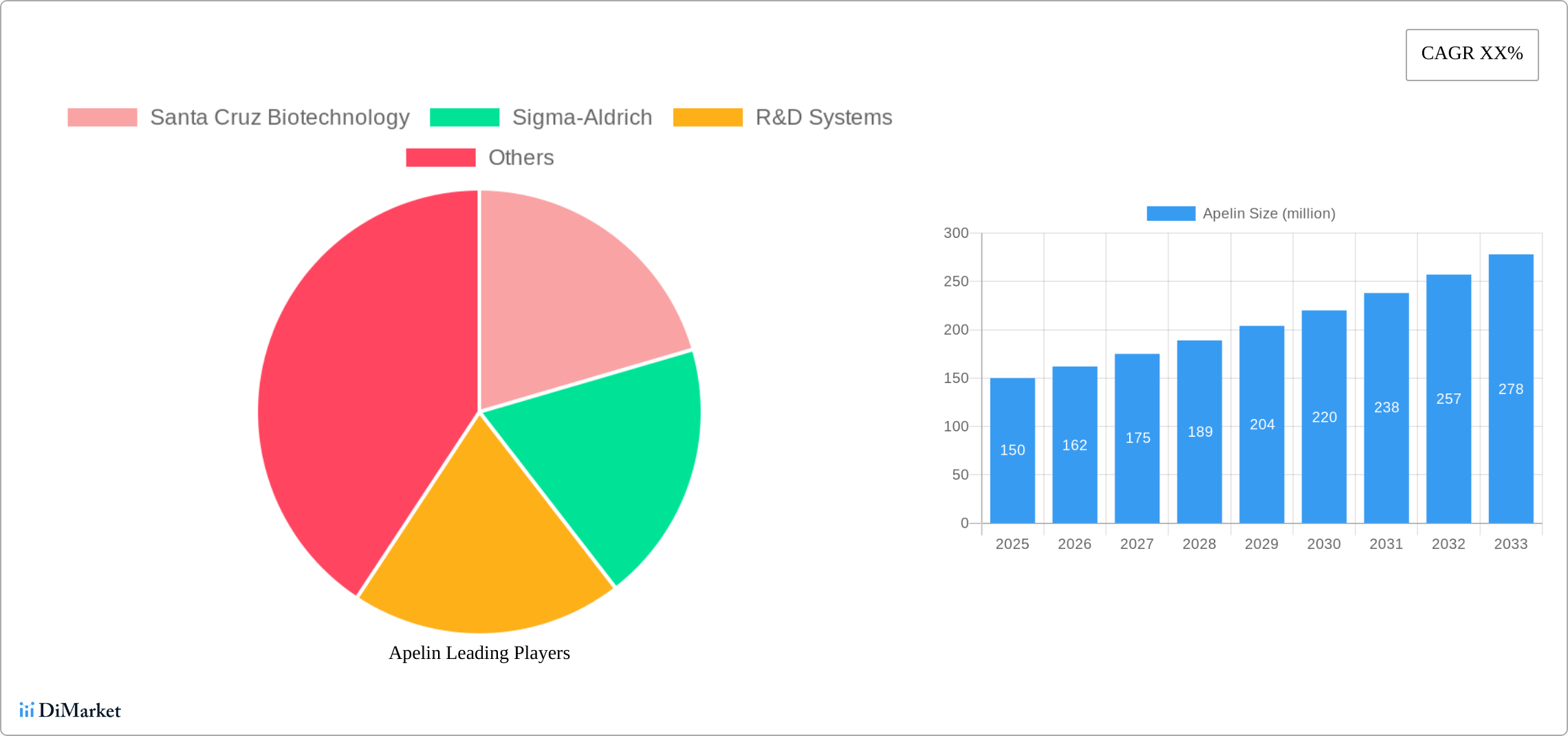Click the Apelin Leading Players caption
Screen dimensions: 1568x736
pyautogui.click(x=479, y=653)
